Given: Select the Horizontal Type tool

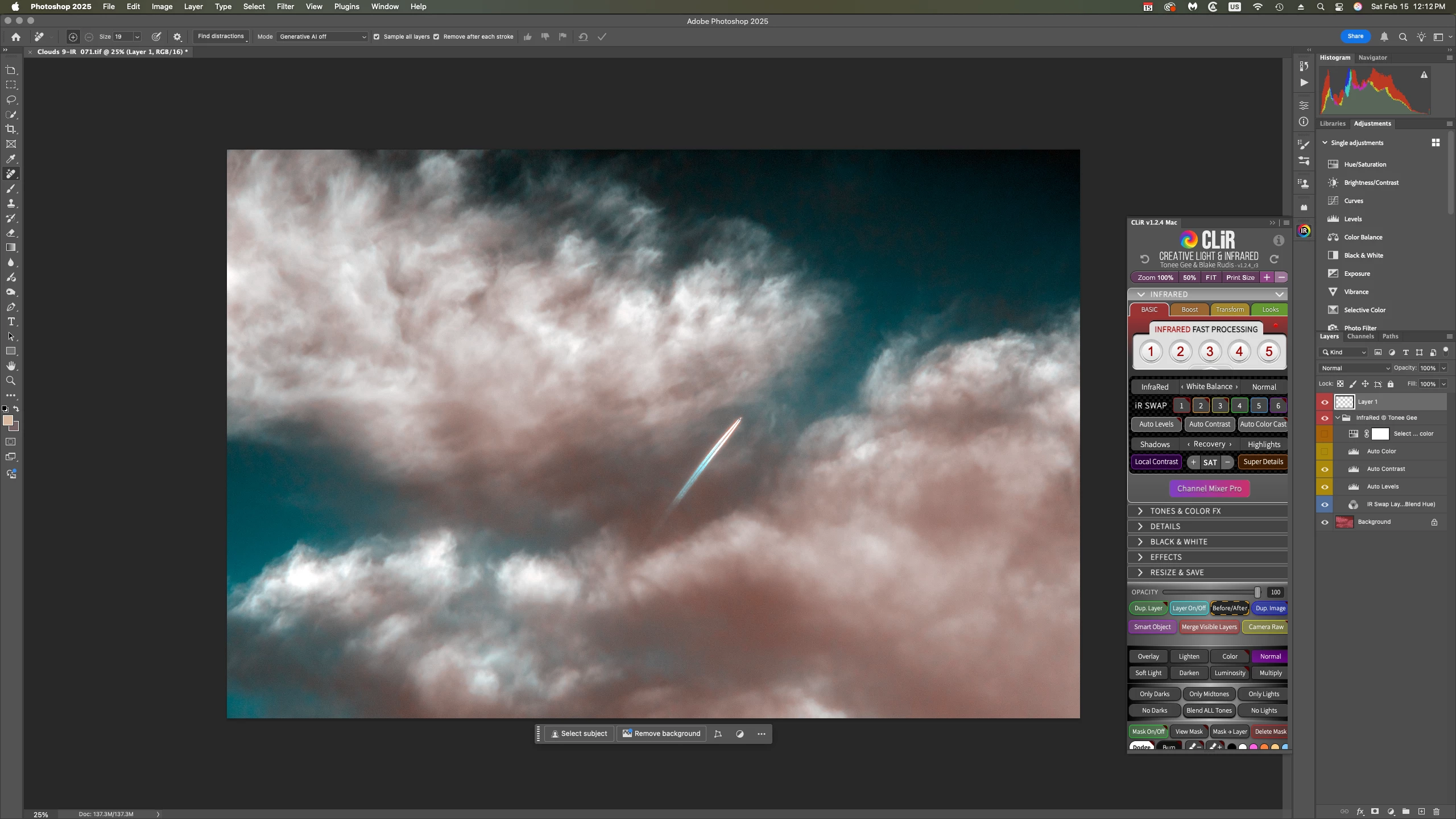Looking at the screenshot, I should pyautogui.click(x=11, y=321).
